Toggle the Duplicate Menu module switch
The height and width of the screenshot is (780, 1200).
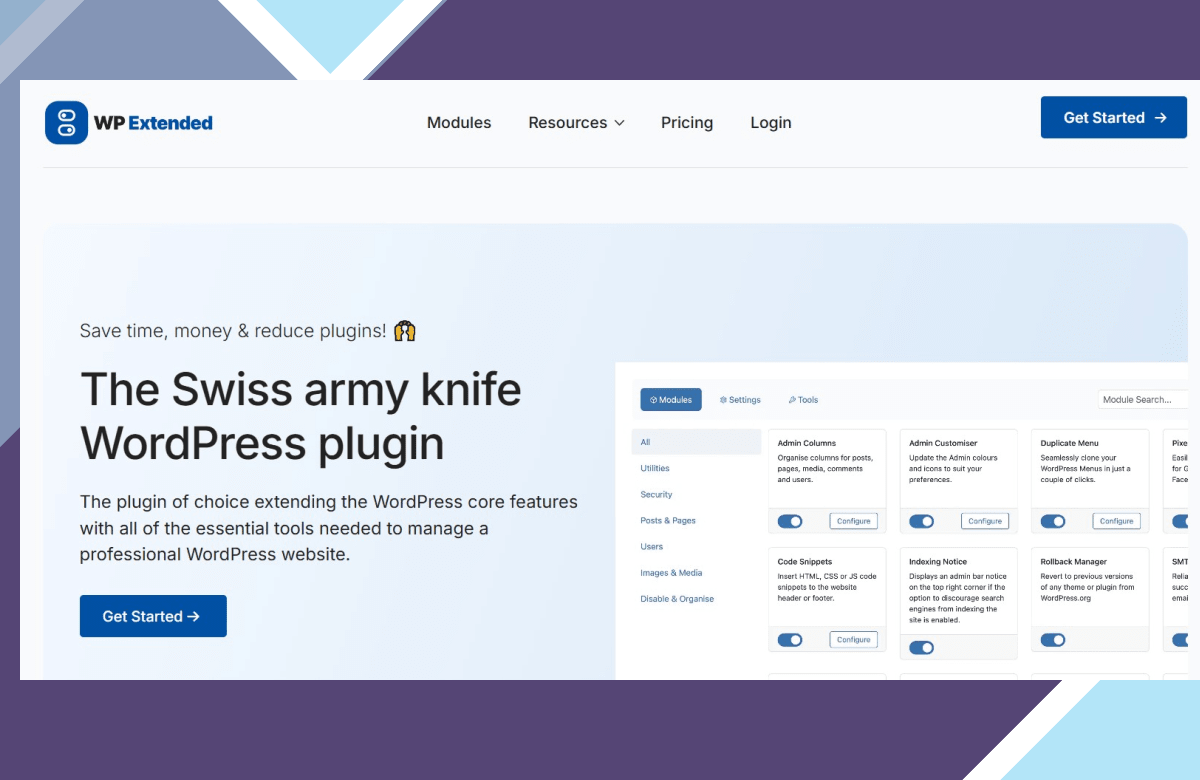1053,521
